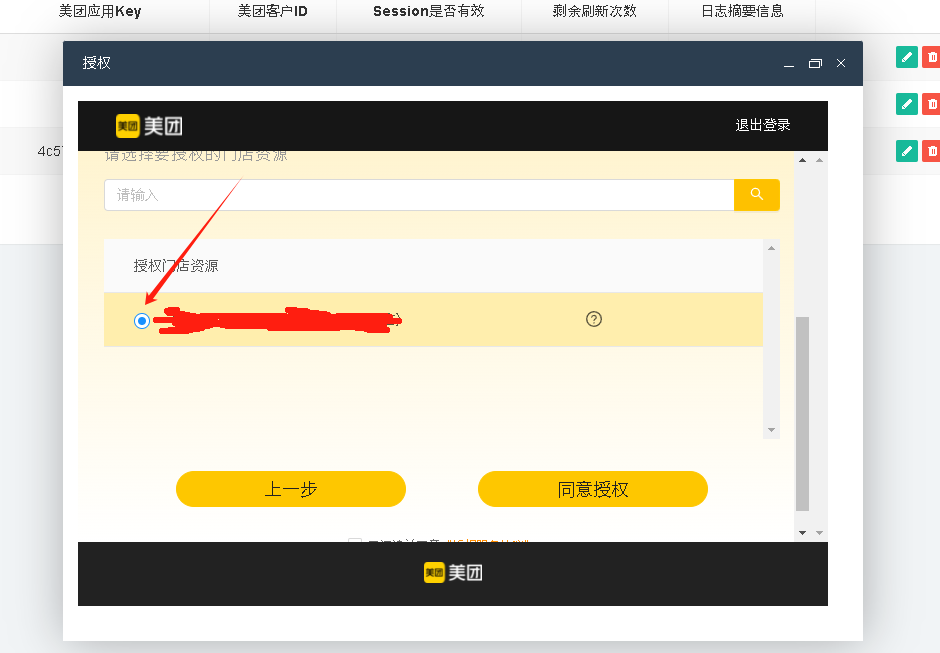Image resolution: width=940 pixels, height=653 pixels.
Task: Click the Session是否有效 column header
Action: (429, 11)
